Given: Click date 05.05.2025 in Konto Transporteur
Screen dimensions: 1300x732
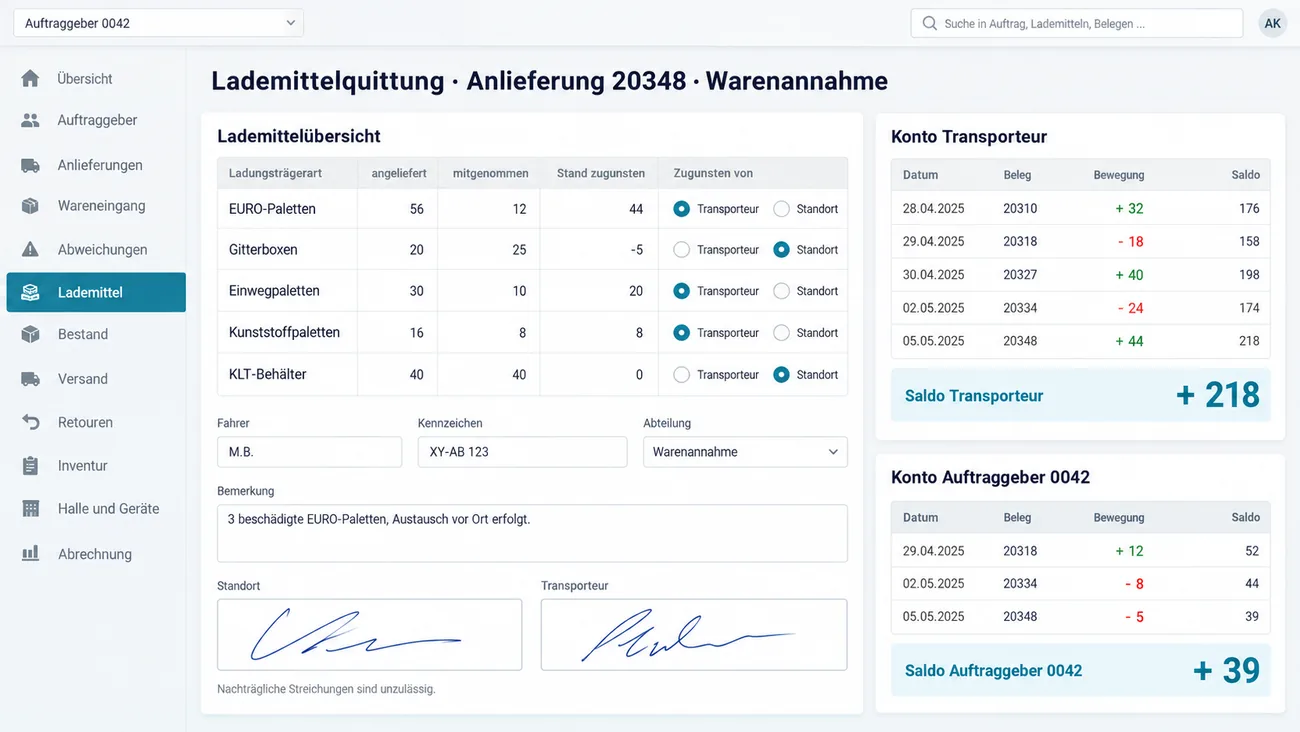Looking at the screenshot, I should pos(933,341).
